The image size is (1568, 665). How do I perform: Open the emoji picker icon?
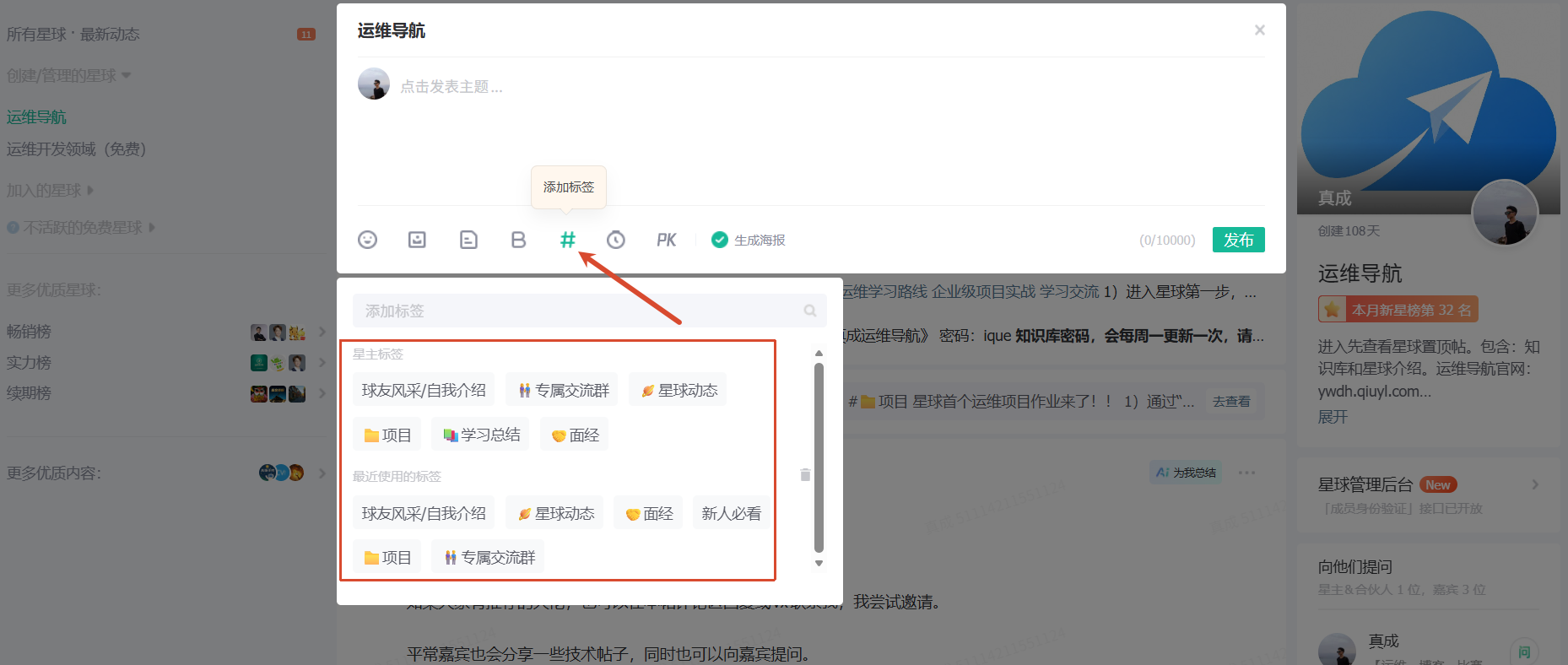(367, 240)
